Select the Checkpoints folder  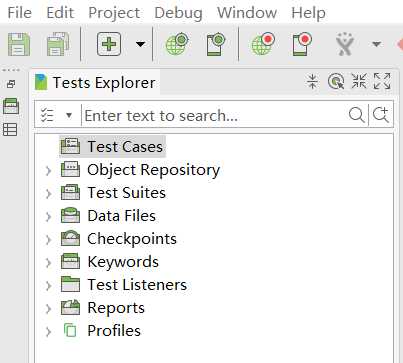pos(119,239)
